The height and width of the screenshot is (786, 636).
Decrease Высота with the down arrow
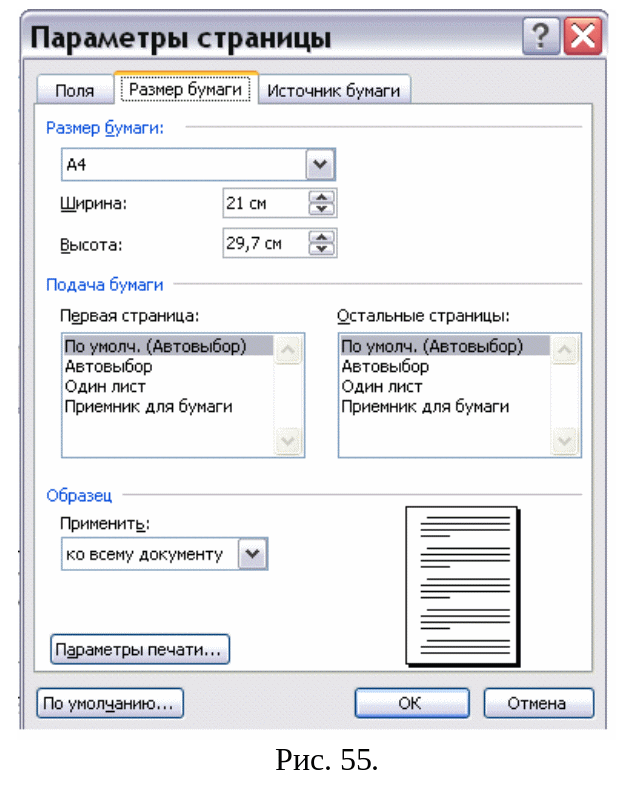pos(321,248)
